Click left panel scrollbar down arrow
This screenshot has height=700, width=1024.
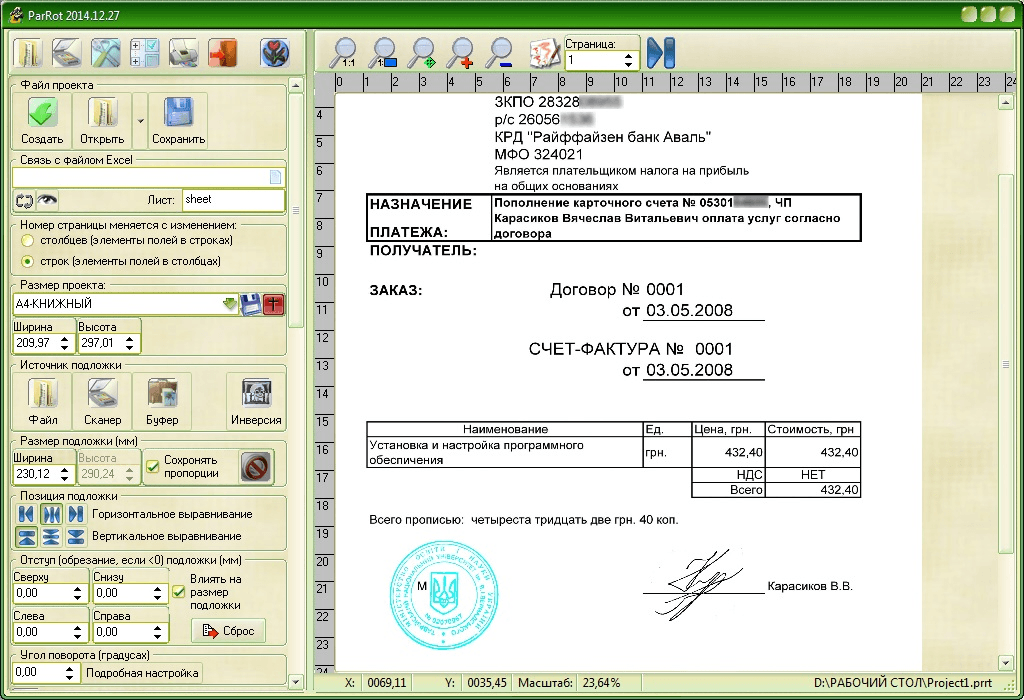coord(295,682)
